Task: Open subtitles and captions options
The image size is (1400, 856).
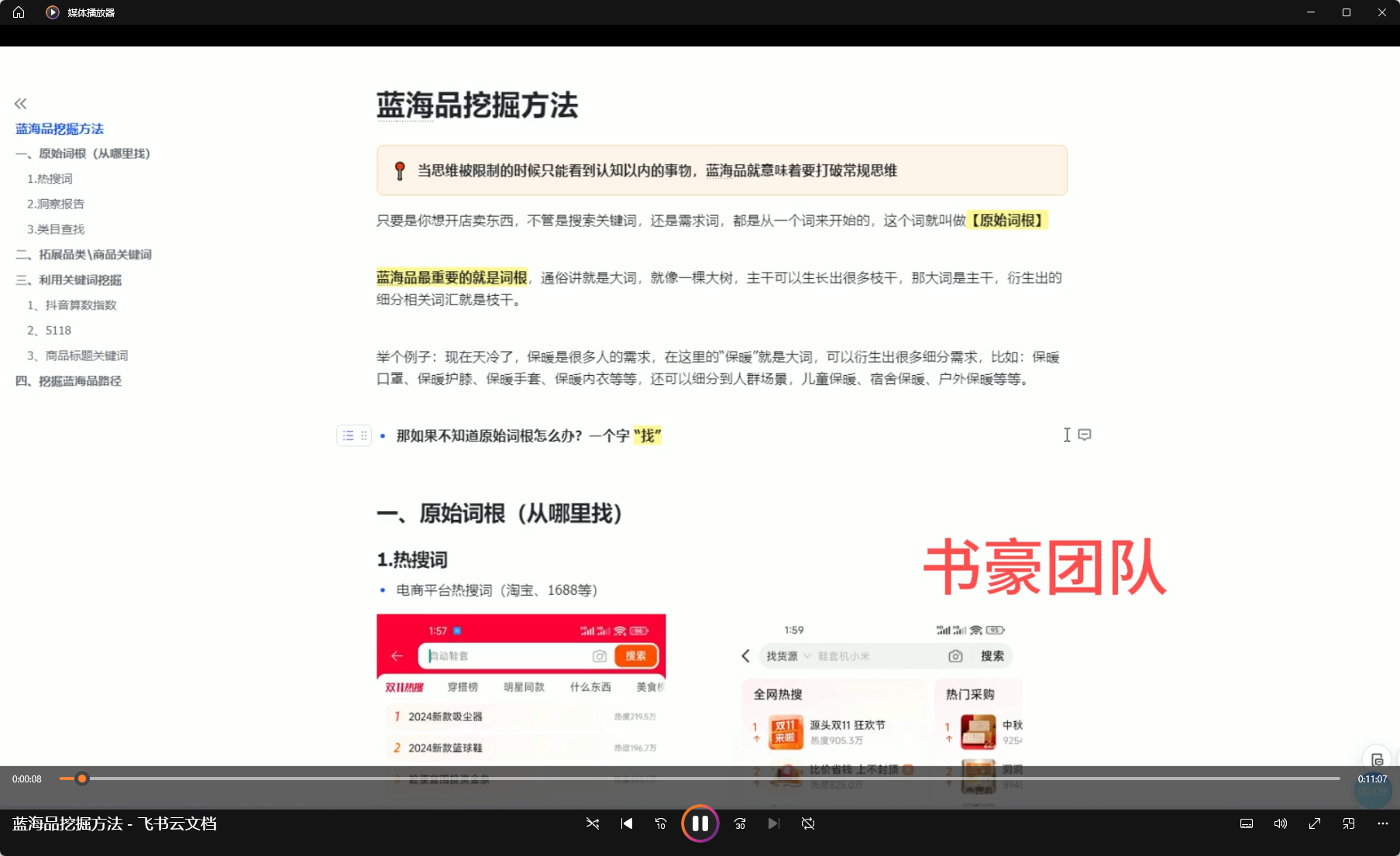Action: 1247,823
